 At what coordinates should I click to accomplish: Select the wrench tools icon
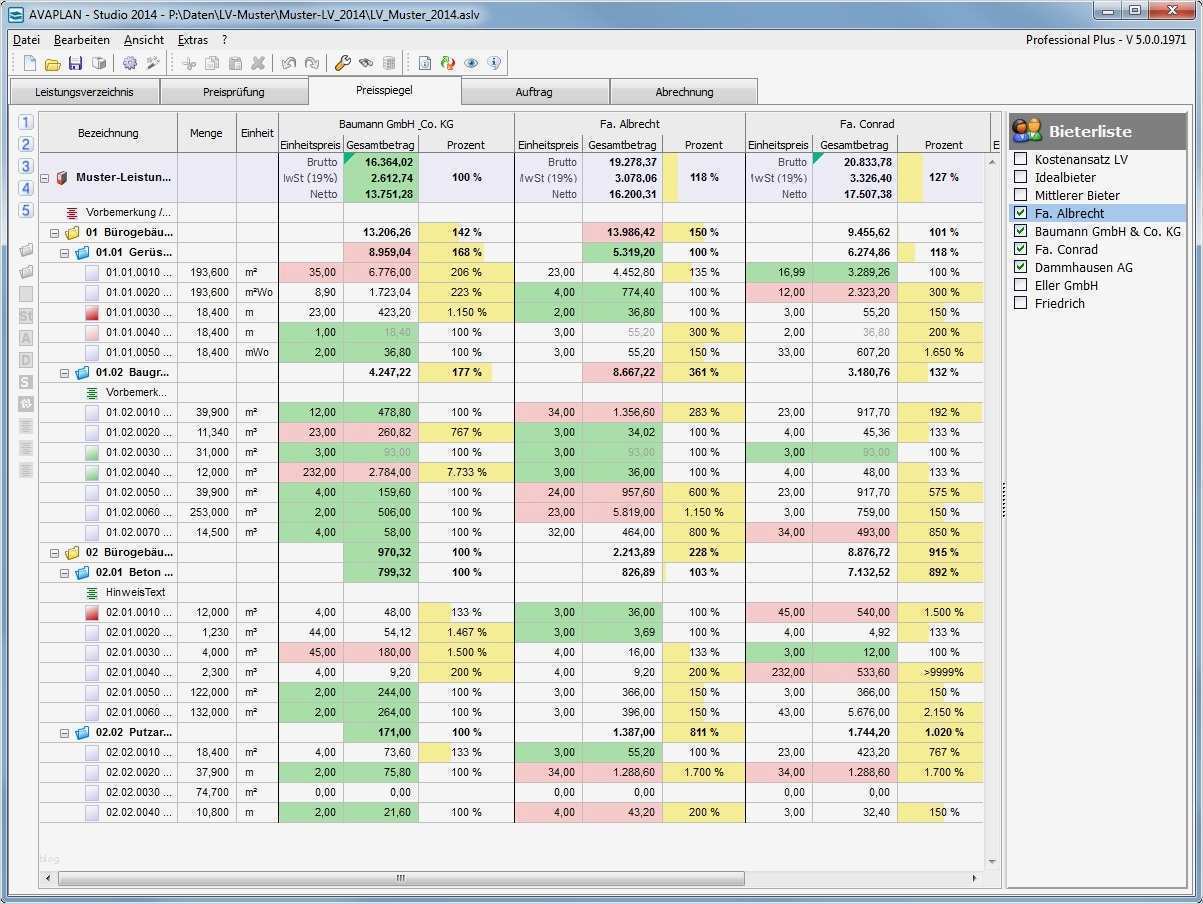[x=342, y=63]
